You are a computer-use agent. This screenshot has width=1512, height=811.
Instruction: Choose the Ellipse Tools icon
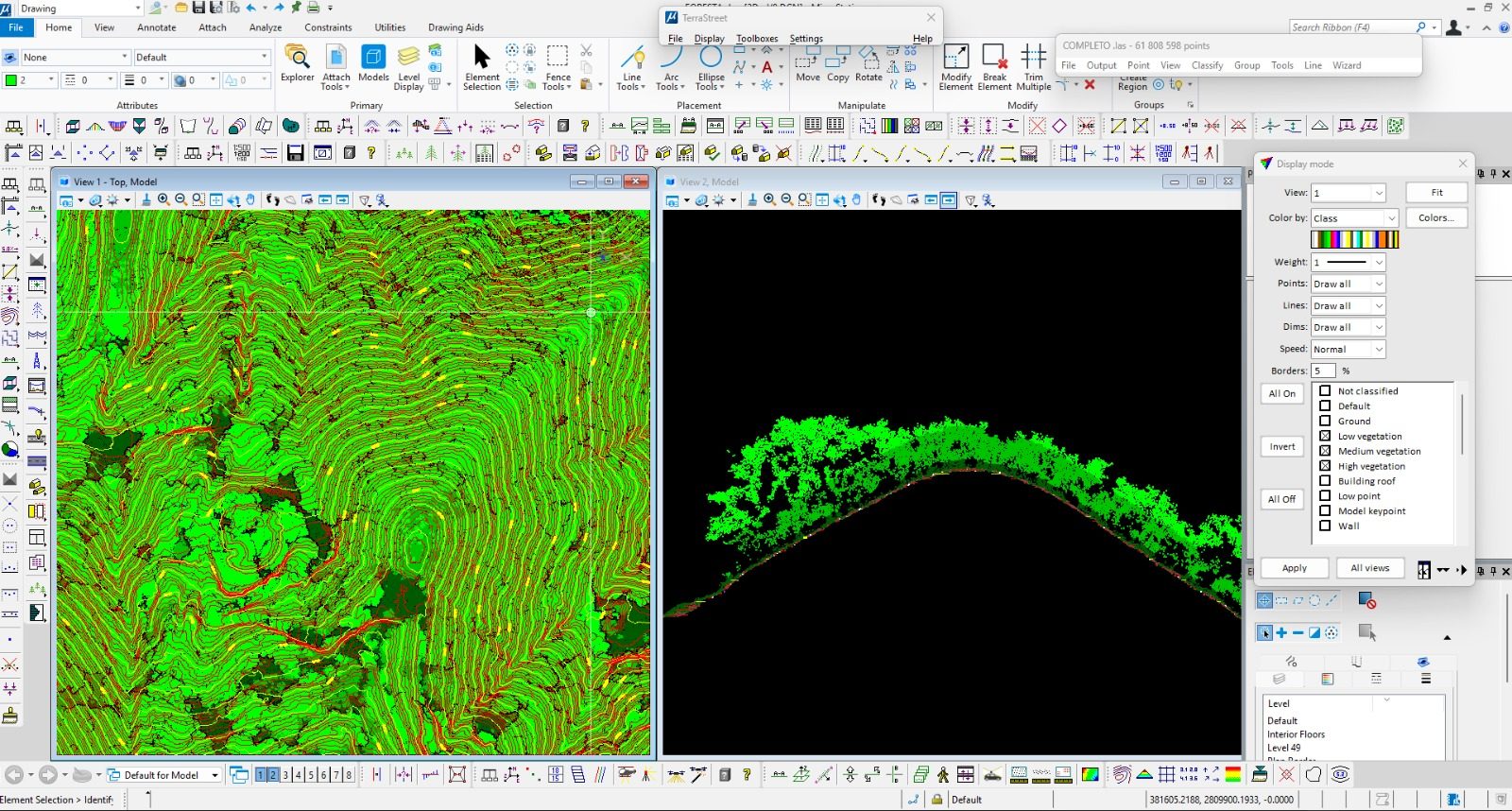[711, 67]
